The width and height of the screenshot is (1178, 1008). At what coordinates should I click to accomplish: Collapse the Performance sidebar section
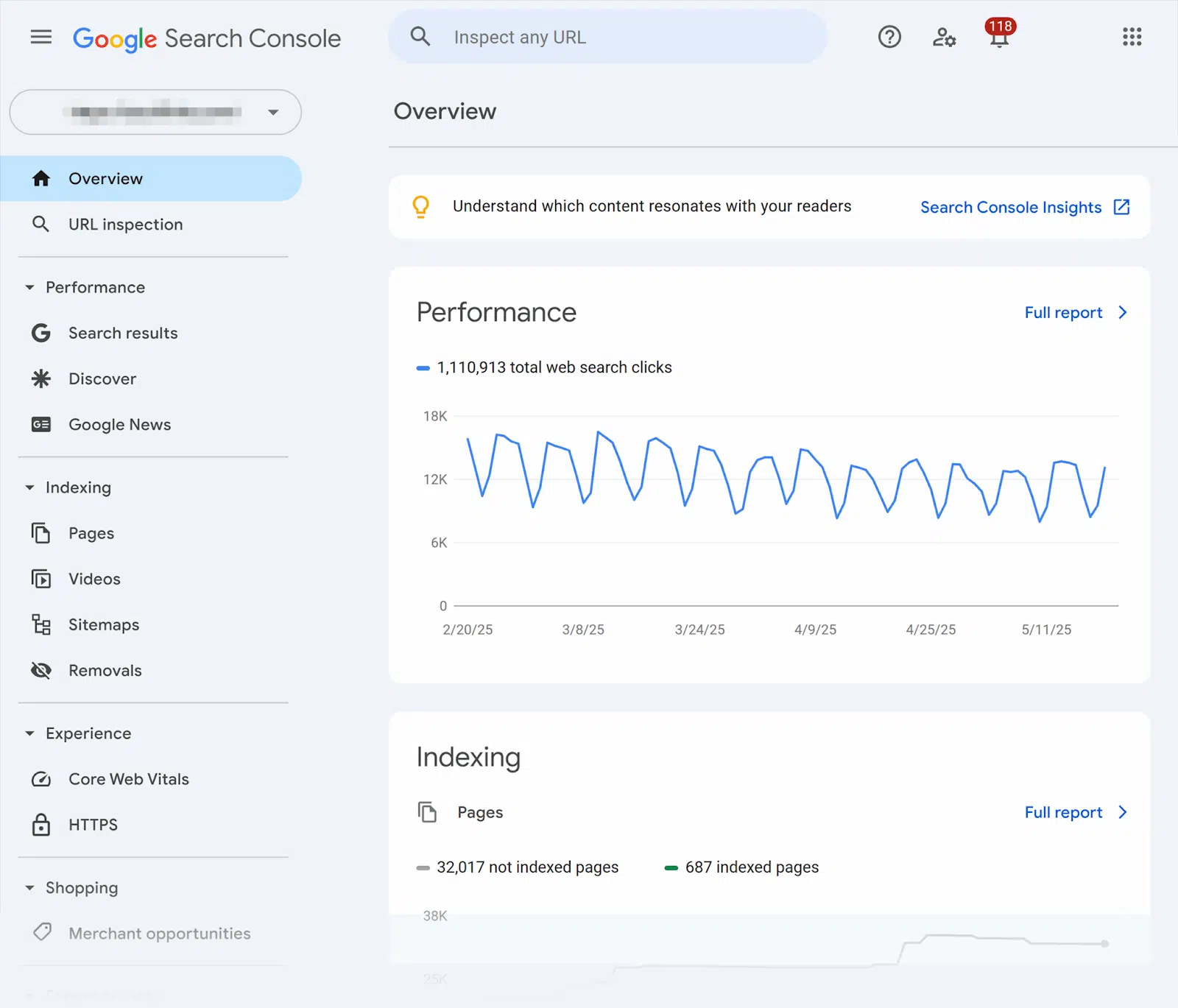coord(29,287)
